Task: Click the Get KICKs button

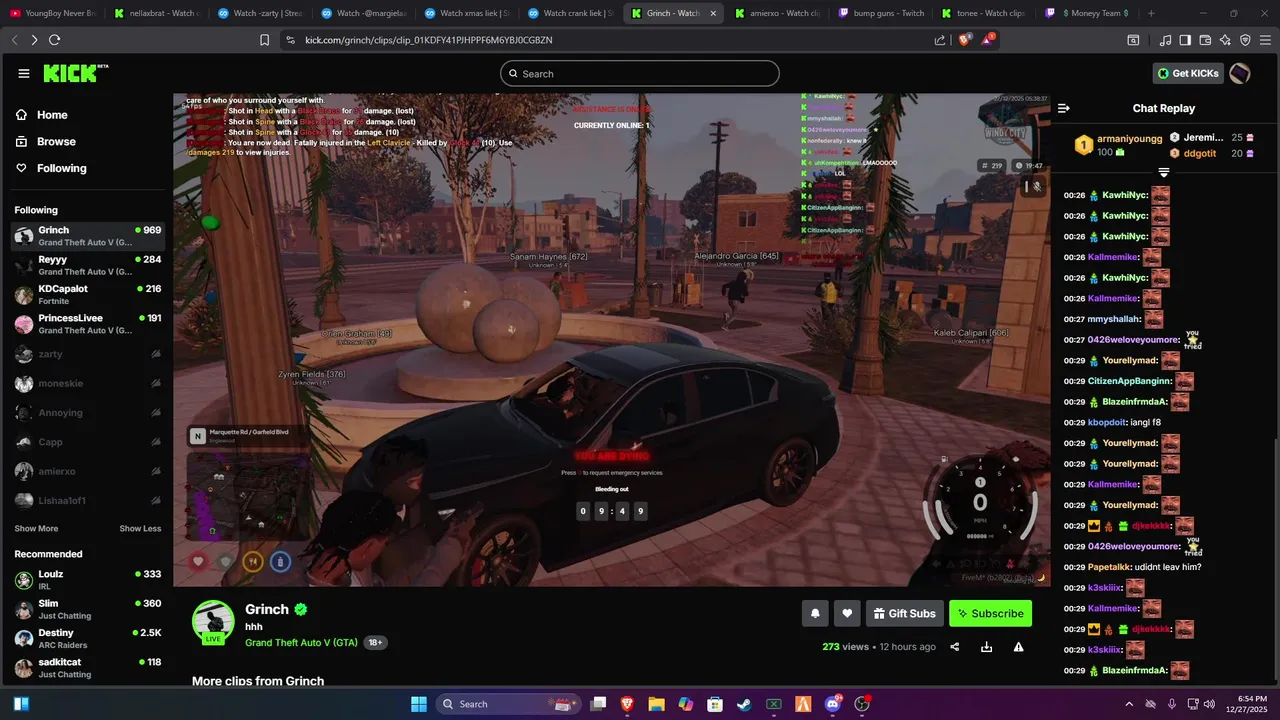Action: click(x=1187, y=73)
